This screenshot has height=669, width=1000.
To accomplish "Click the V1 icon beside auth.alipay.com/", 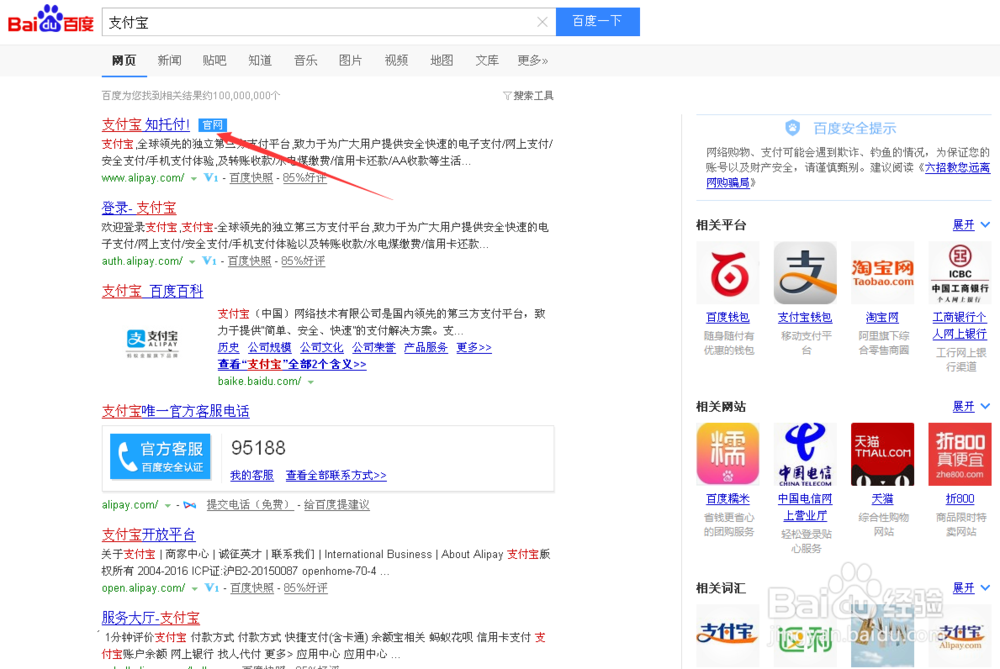I will tap(209, 261).
